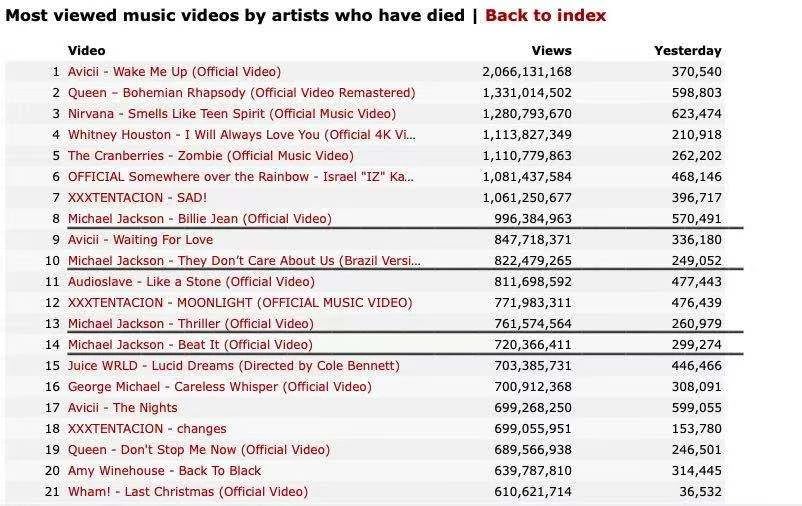The width and height of the screenshot is (802, 506).
Task: Open Somewhere over the Rainbow video link
Action: pyautogui.click(x=240, y=177)
